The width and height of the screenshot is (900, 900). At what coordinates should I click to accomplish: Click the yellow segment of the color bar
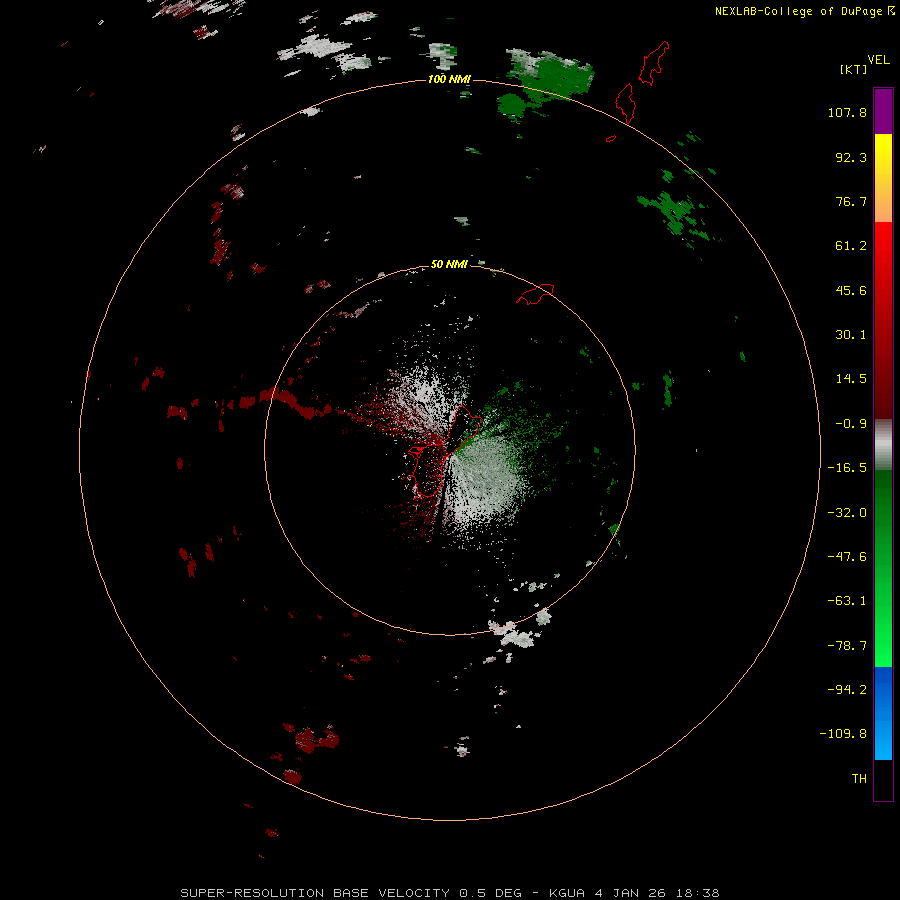tap(883, 155)
